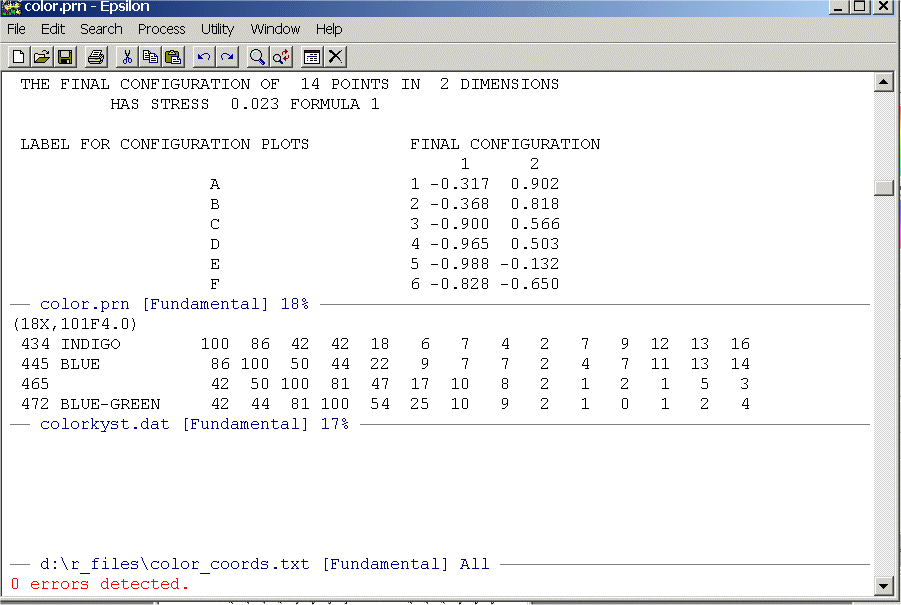Click the scrollbar up arrow
The width and height of the screenshot is (901, 605).
pos(883,83)
